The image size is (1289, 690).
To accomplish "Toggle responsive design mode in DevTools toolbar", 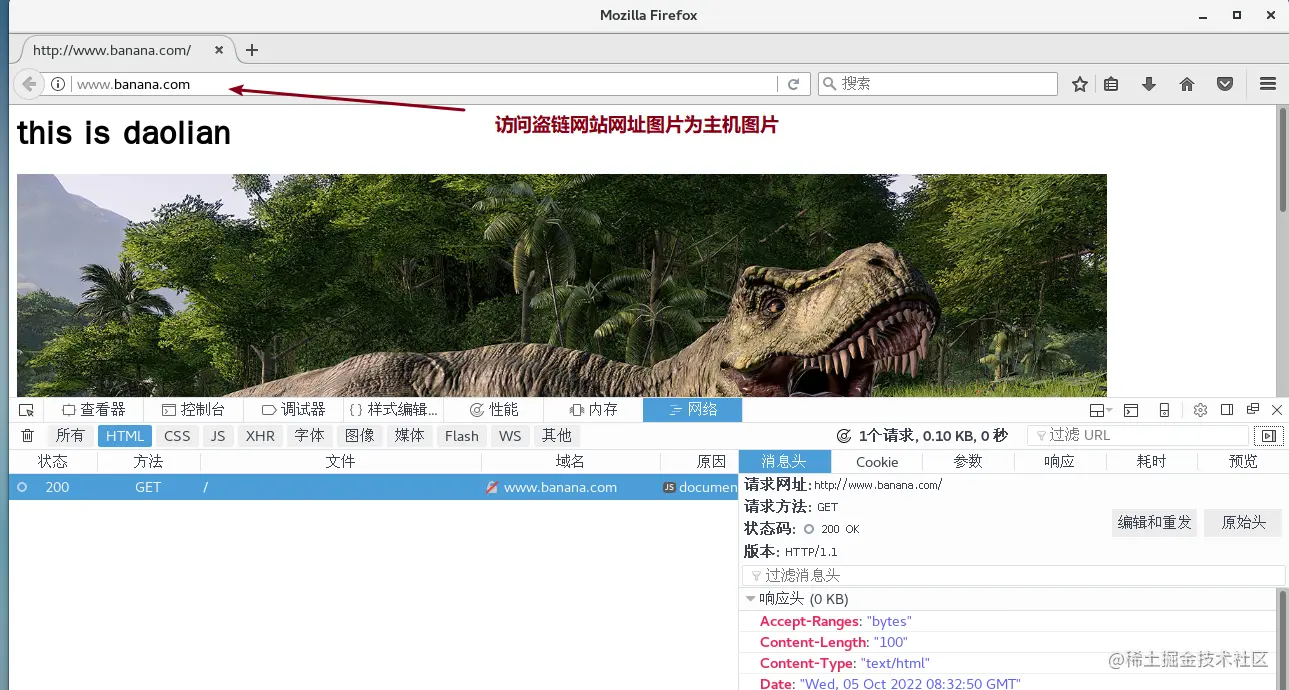I will coord(1162,409).
